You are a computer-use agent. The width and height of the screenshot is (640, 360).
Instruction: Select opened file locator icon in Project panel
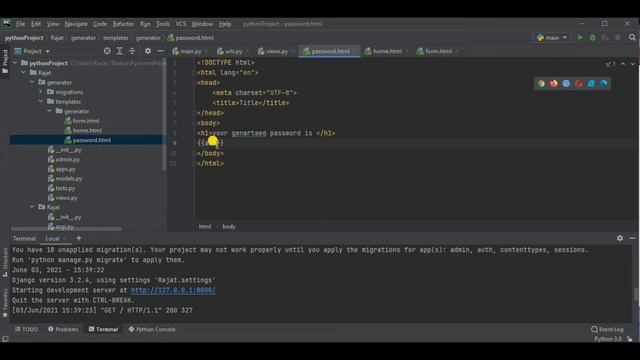point(107,51)
